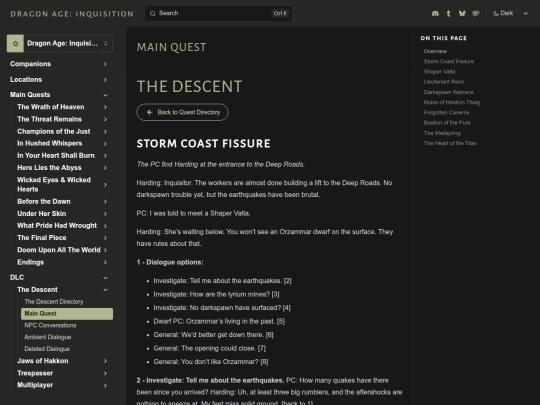Jump to Lieutenant Renn section link
The width and height of the screenshot is (540, 405).
pos(444,82)
